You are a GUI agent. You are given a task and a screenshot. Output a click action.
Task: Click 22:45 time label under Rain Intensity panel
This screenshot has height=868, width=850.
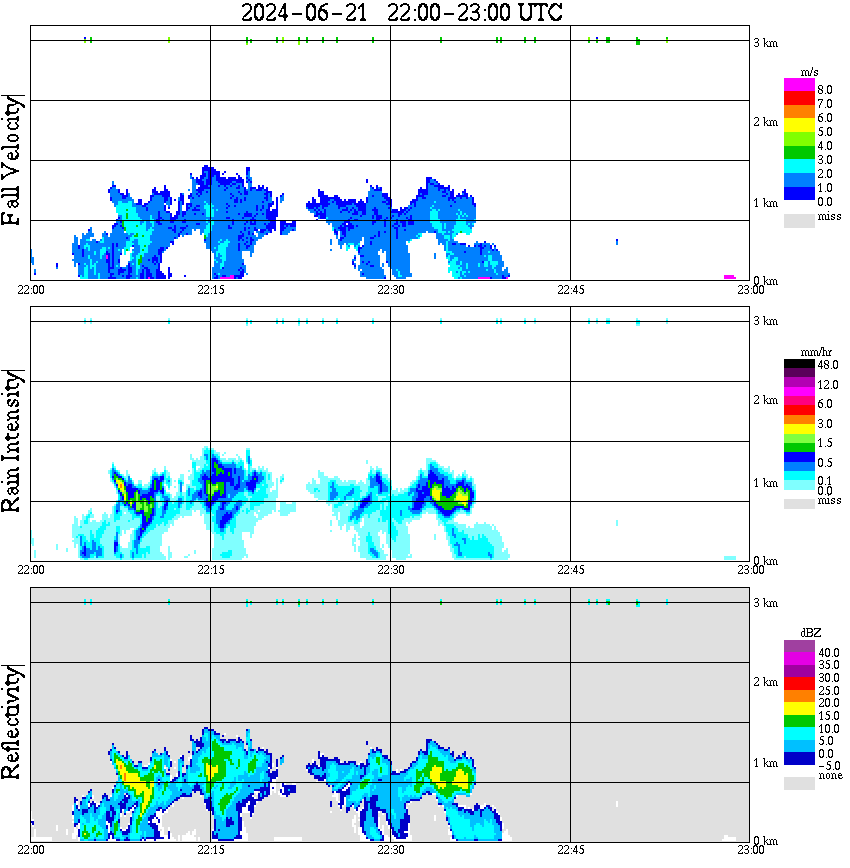tap(570, 570)
